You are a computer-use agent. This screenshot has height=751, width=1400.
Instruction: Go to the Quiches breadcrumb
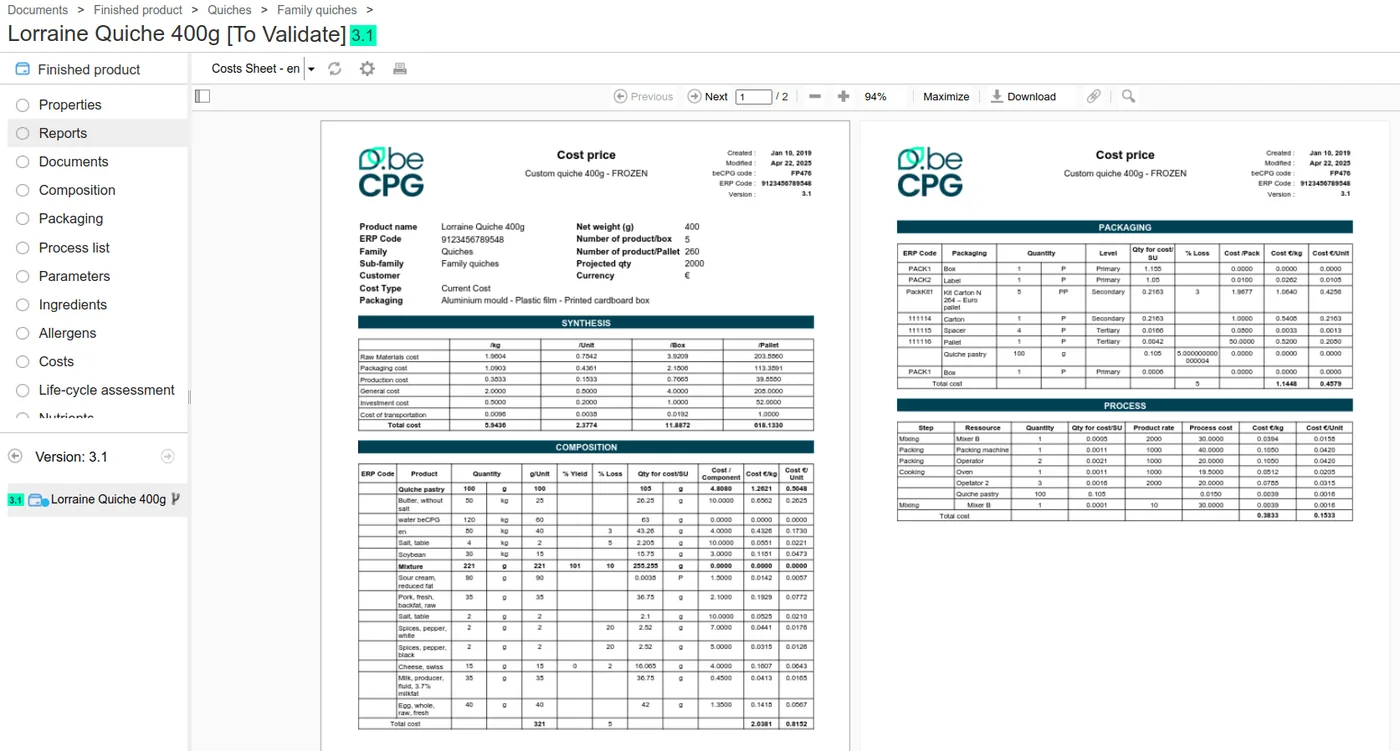coord(230,10)
